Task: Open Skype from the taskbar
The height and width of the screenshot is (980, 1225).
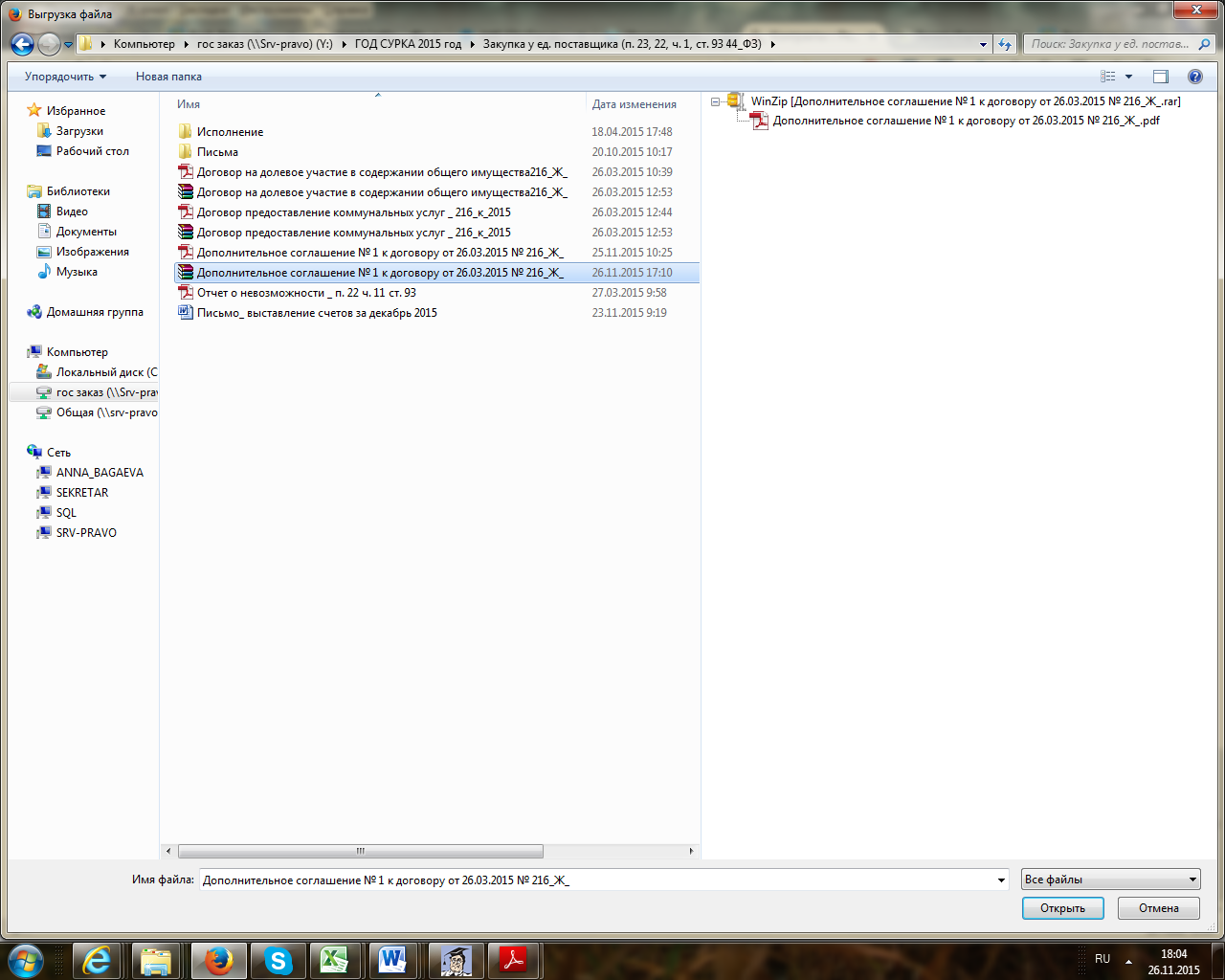Action: click(278, 960)
